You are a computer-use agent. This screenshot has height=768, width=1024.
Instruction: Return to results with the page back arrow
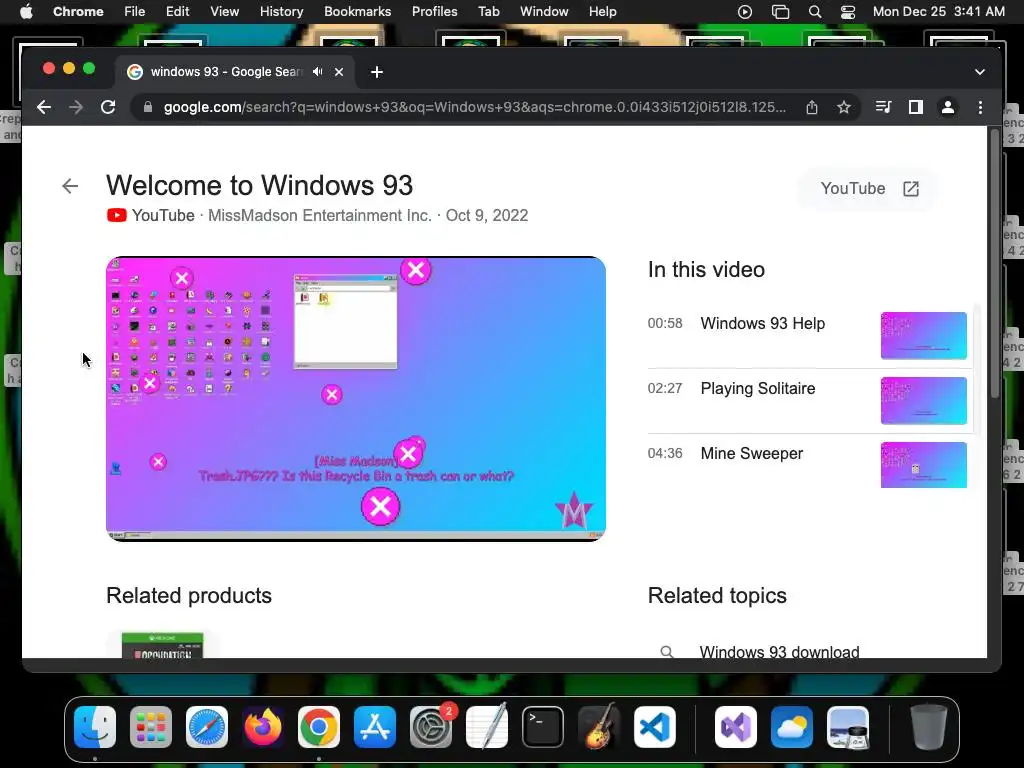pos(70,186)
